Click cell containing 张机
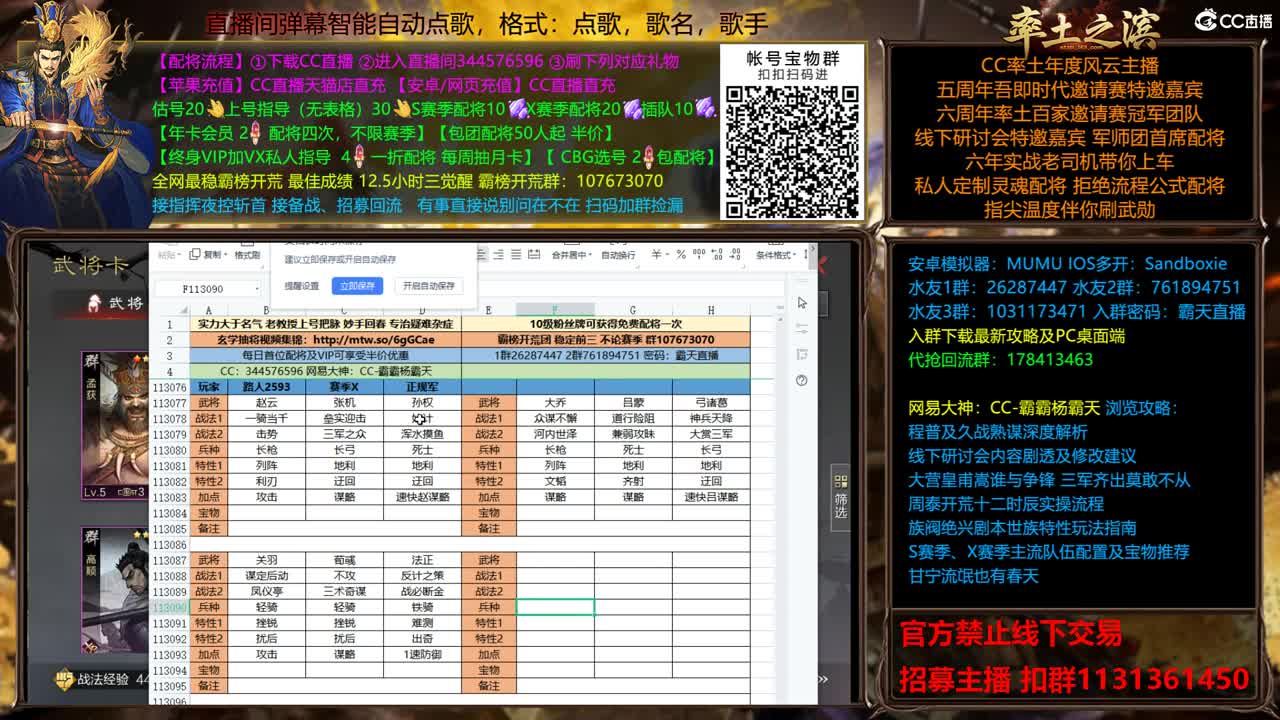 pyautogui.click(x=344, y=402)
